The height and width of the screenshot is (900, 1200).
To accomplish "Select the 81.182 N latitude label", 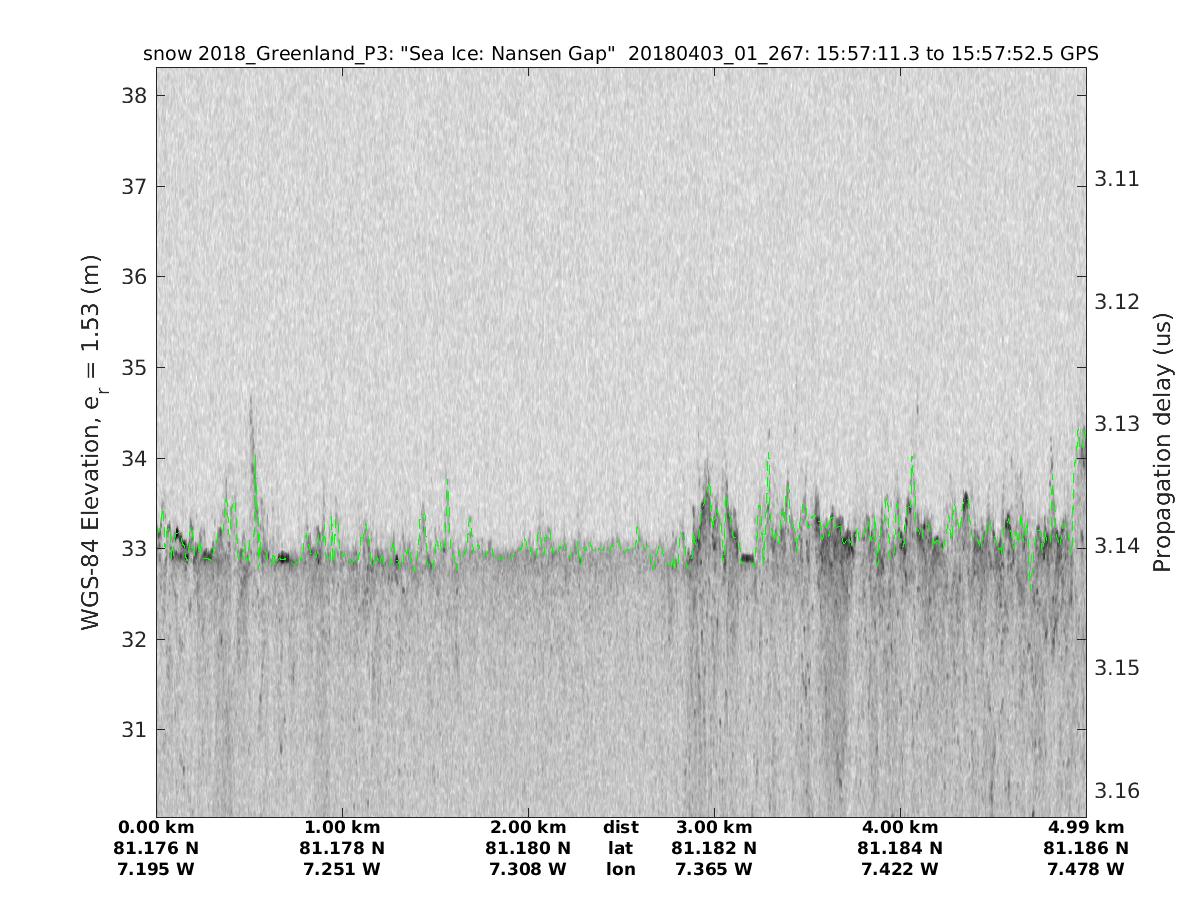I will (714, 848).
